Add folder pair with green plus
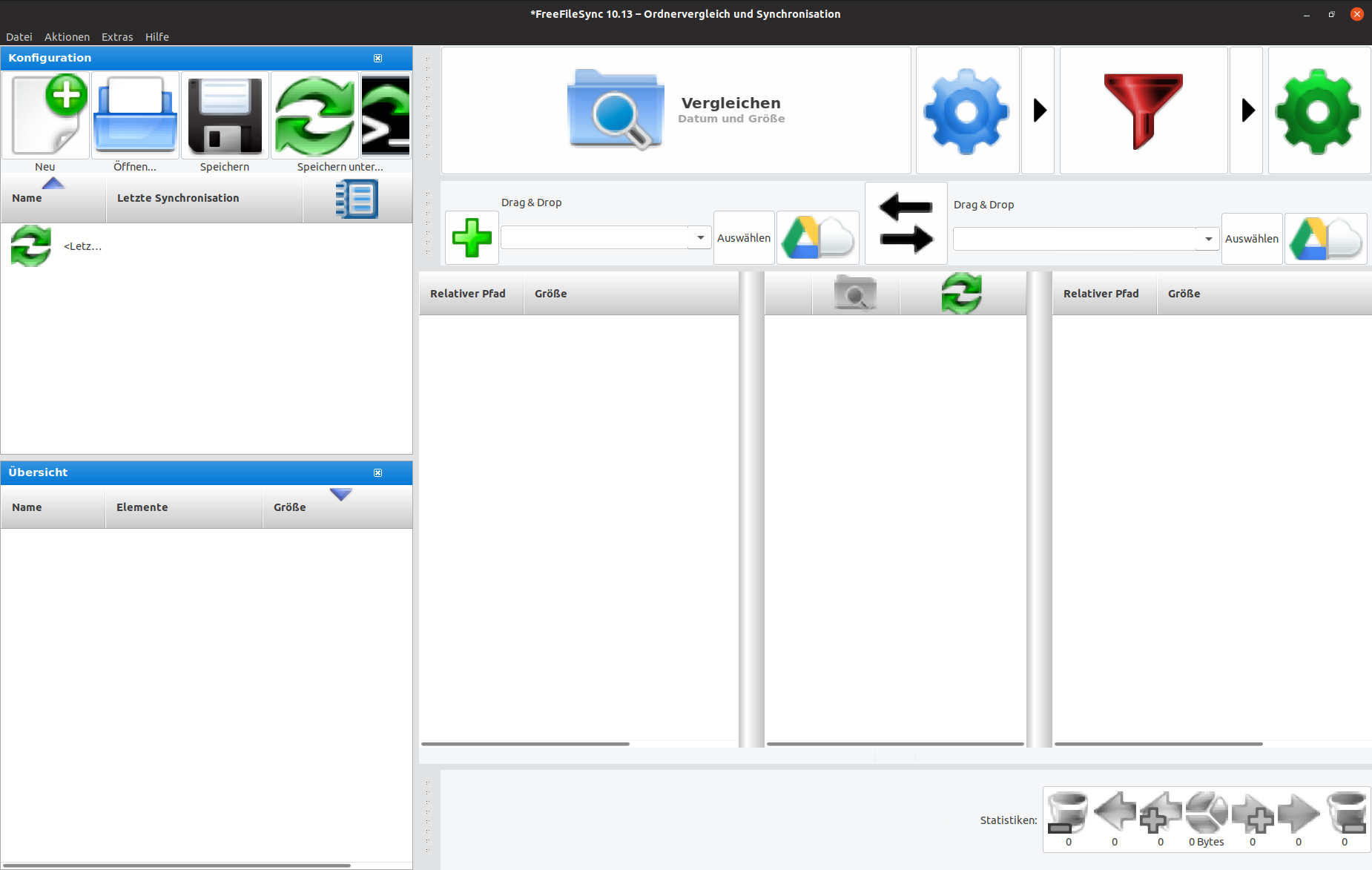Image resolution: width=1372 pixels, height=870 pixels. [x=472, y=237]
